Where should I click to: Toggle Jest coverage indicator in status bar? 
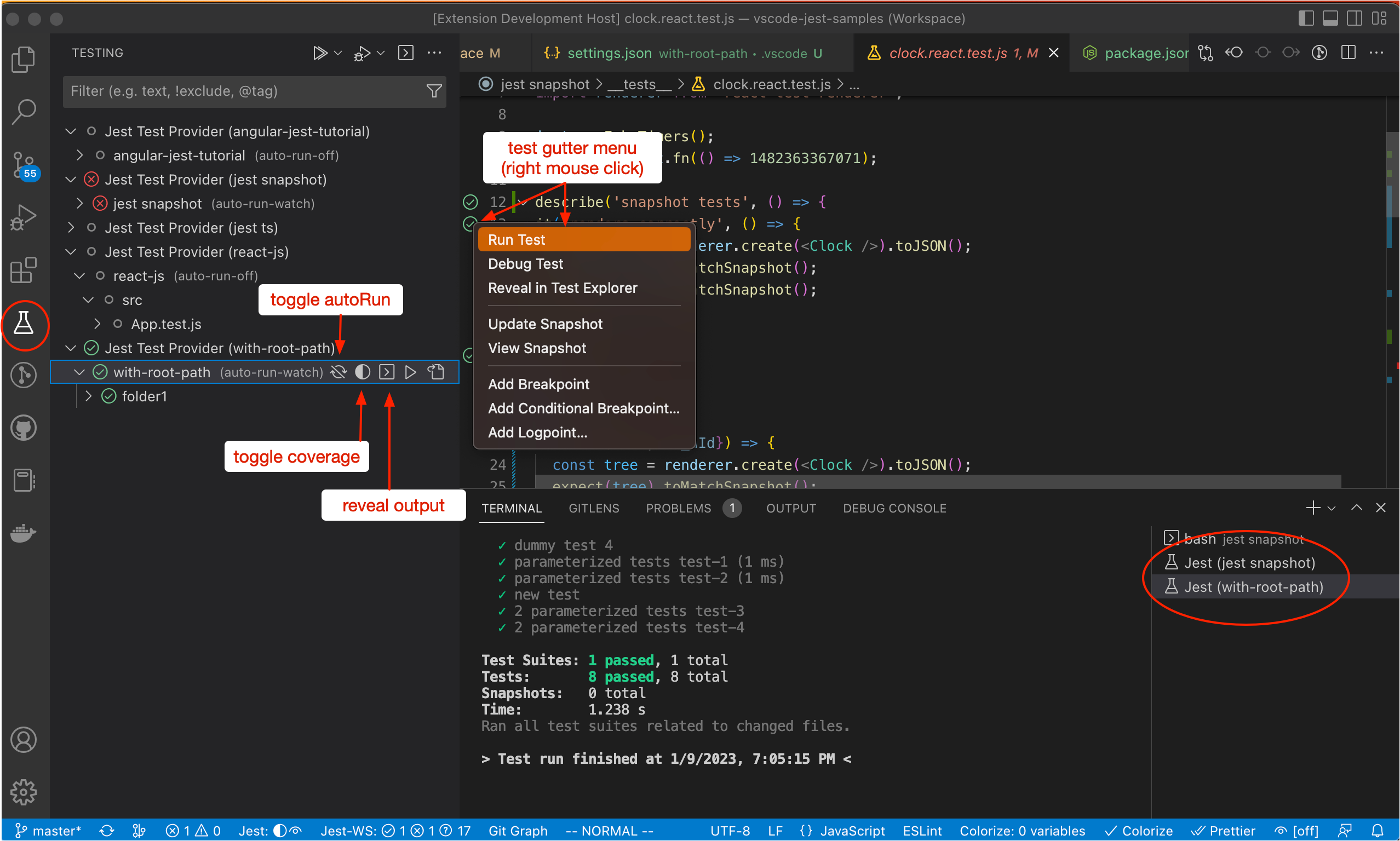[280, 831]
